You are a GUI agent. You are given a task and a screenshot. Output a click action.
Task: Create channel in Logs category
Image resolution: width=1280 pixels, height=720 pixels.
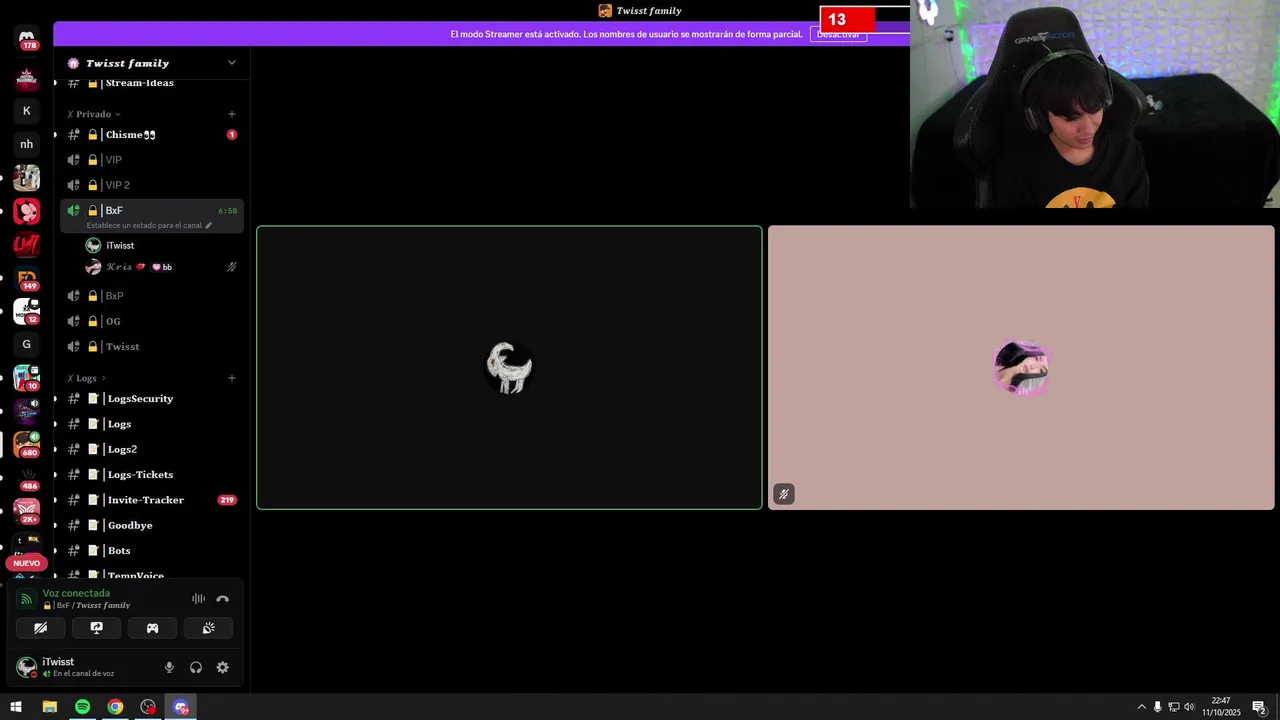click(232, 378)
